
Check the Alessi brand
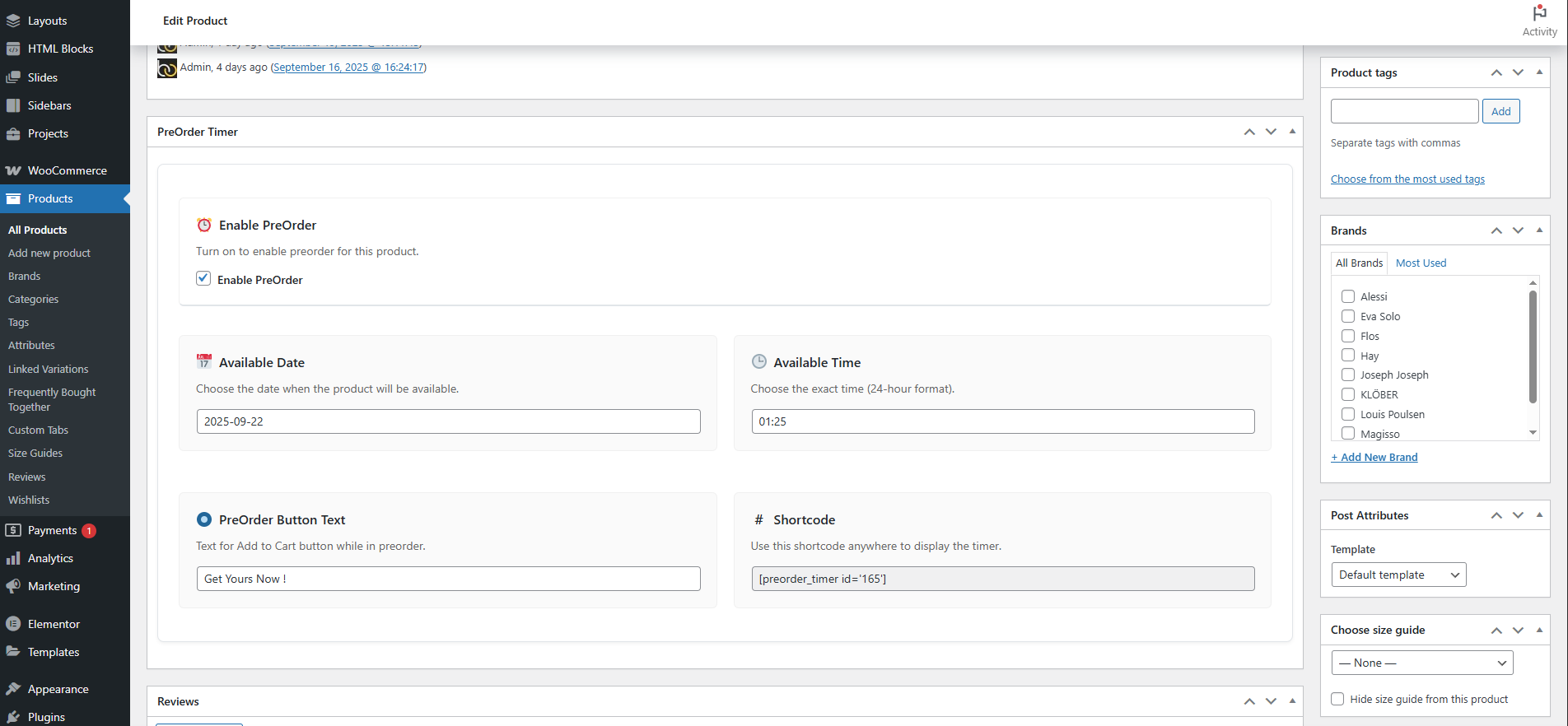(1348, 296)
